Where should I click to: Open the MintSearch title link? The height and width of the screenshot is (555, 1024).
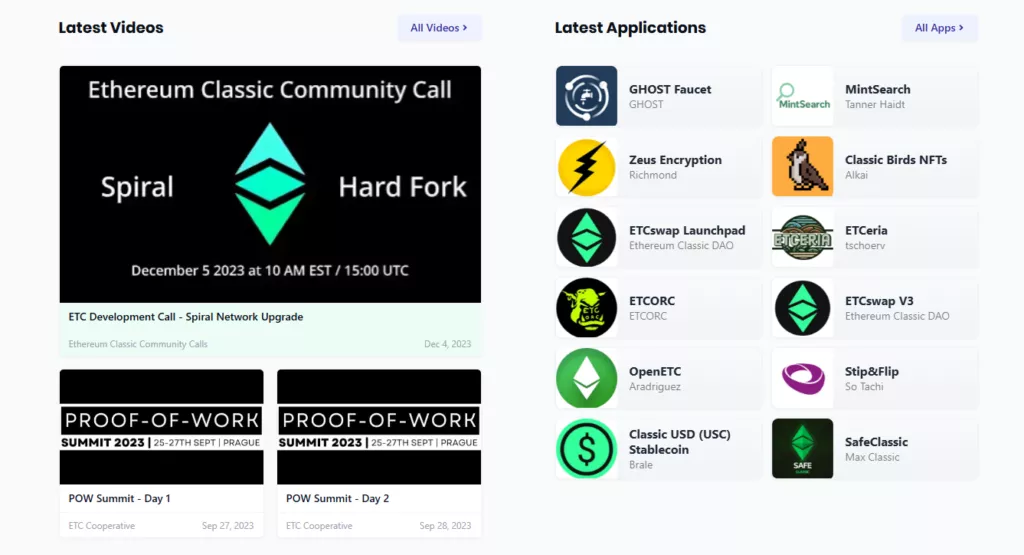coord(878,89)
